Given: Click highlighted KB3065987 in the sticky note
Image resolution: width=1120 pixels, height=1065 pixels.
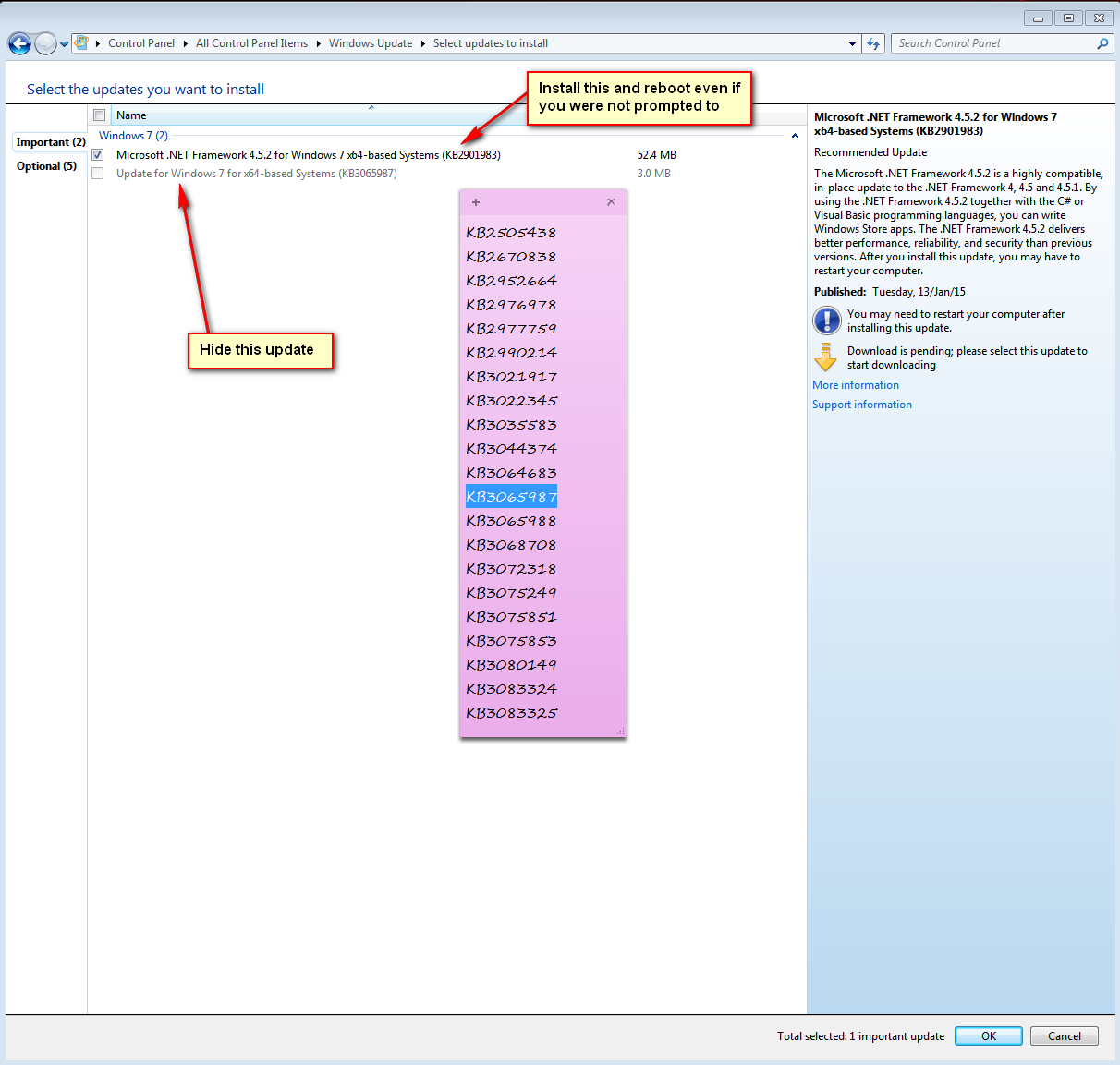Looking at the screenshot, I should point(511,497).
